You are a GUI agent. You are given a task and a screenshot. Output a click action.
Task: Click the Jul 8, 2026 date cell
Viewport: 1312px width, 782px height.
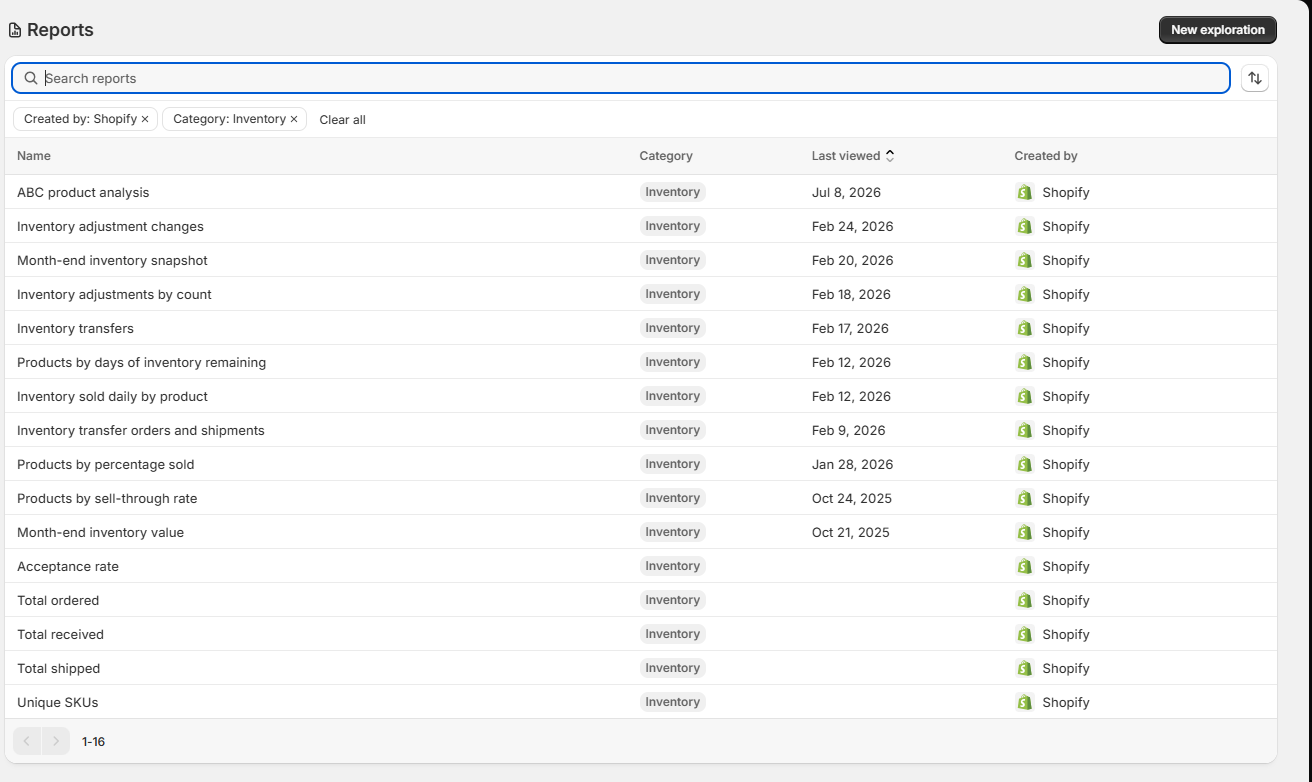point(846,192)
